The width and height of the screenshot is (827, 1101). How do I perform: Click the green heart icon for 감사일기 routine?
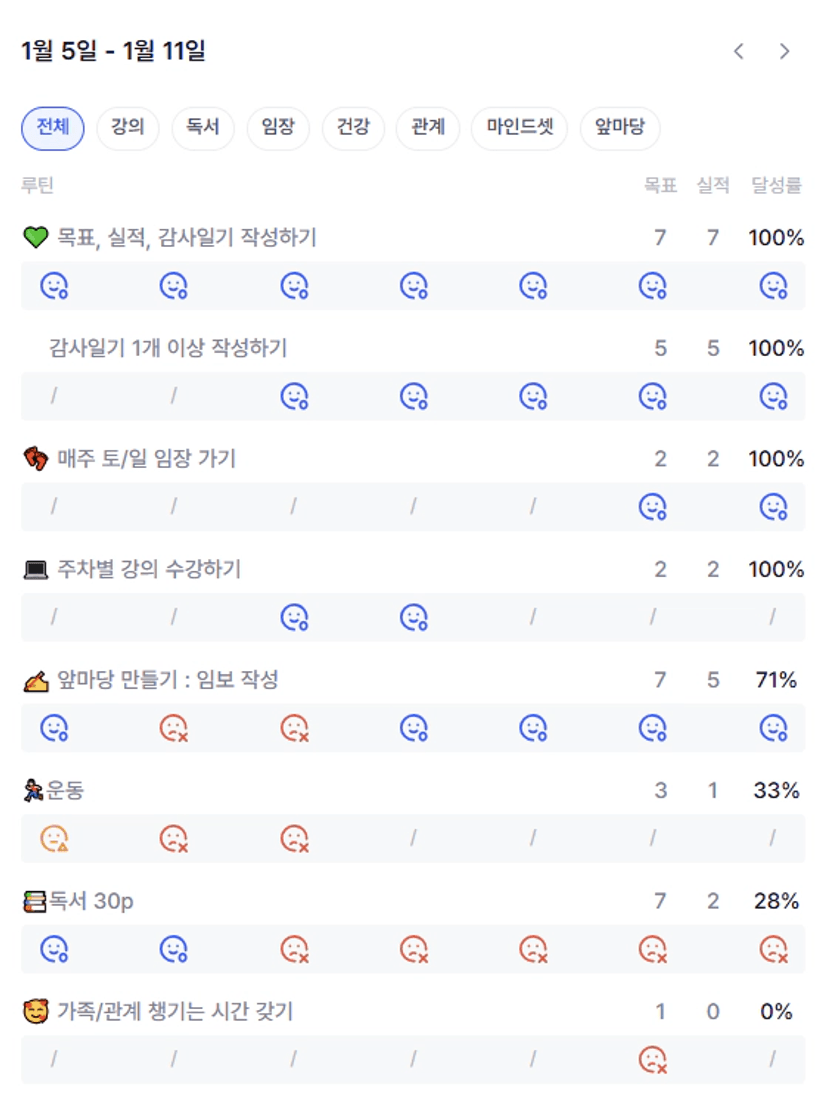pos(35,238)
